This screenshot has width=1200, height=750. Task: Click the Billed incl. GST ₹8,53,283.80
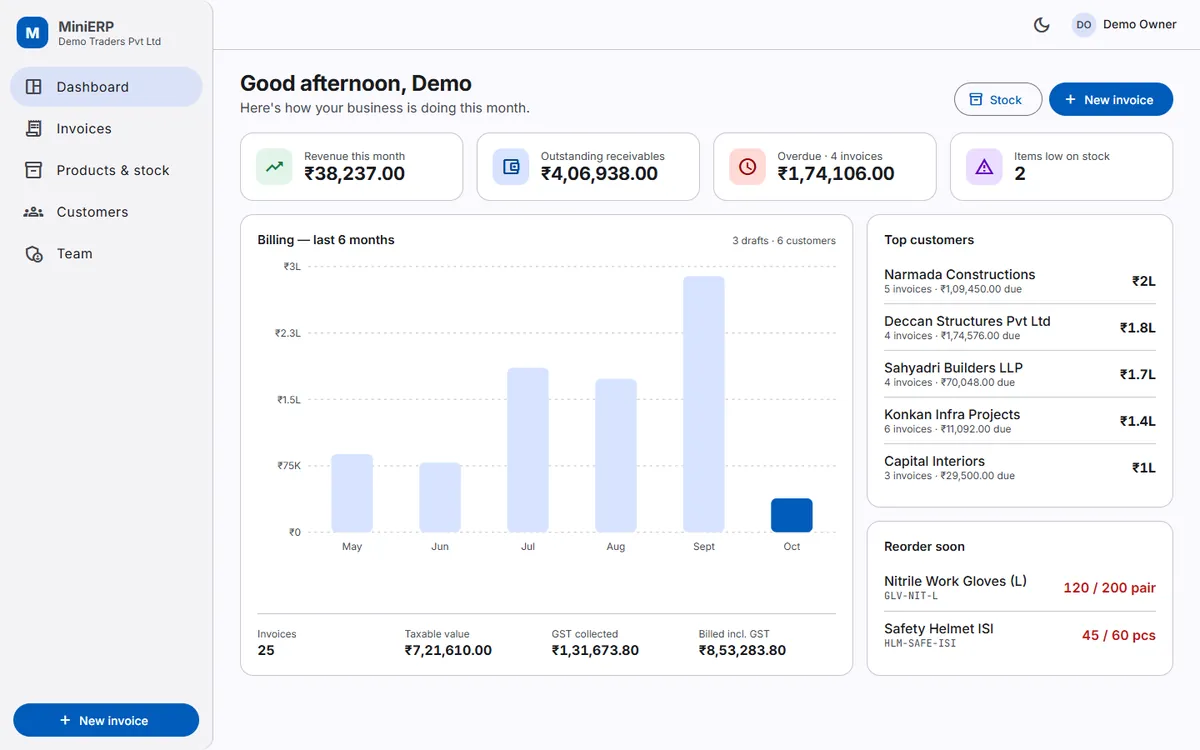(x=742, y=650)
